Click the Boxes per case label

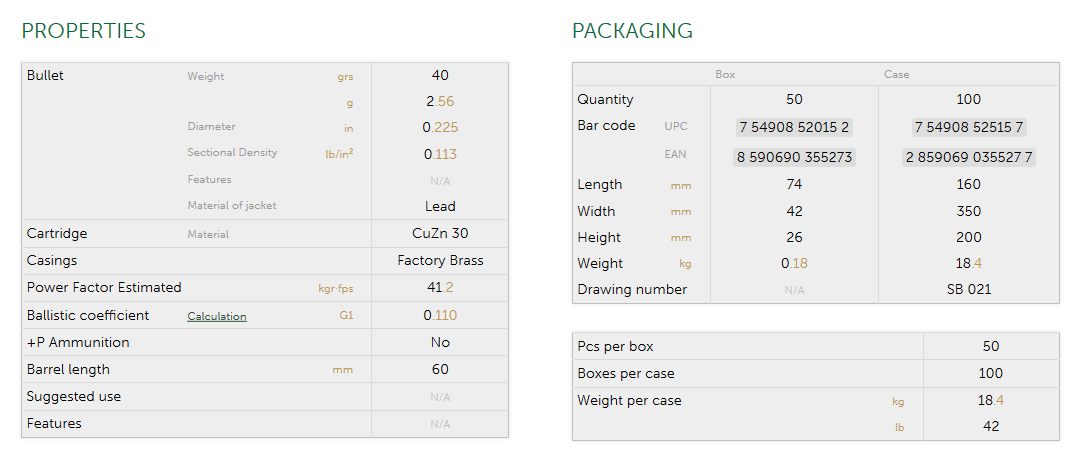pos(626,373)
